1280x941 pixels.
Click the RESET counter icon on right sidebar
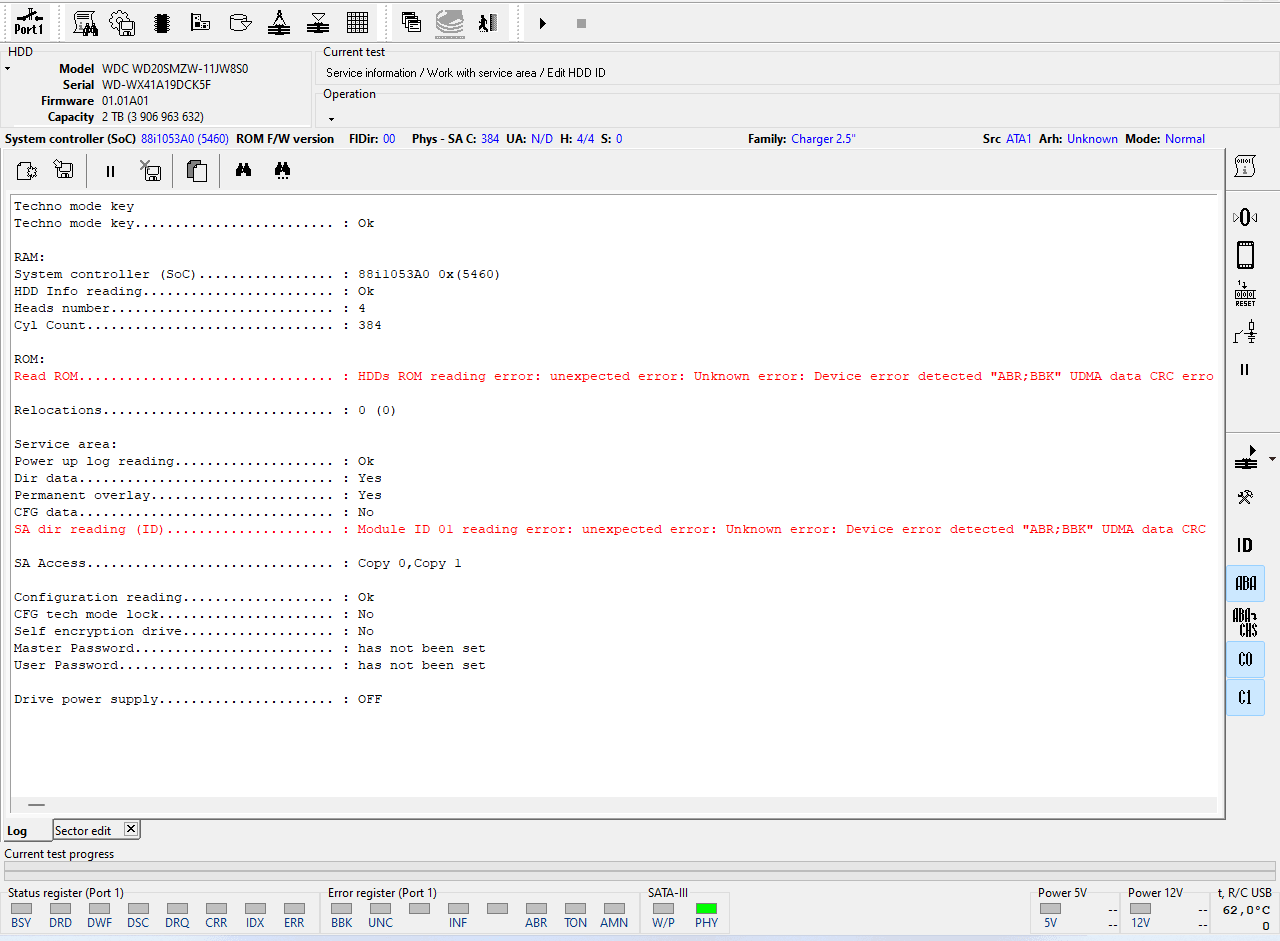tap(1245, 295)
